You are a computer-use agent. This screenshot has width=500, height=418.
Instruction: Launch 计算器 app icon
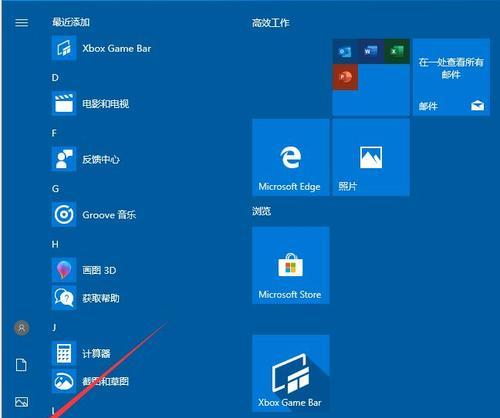coord(64,353)
